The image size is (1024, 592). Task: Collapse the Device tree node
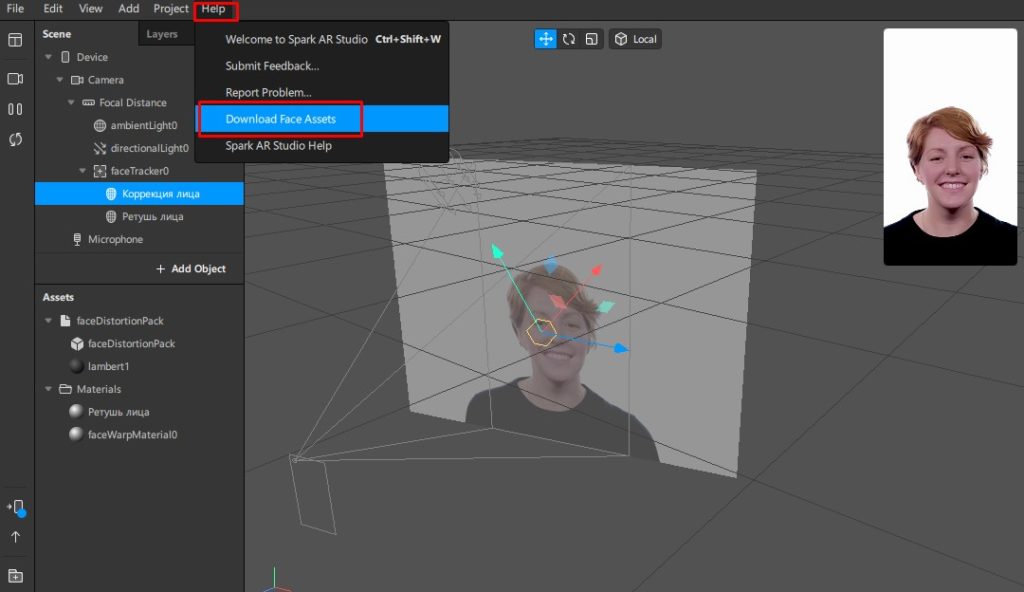(x=48, y=57)
